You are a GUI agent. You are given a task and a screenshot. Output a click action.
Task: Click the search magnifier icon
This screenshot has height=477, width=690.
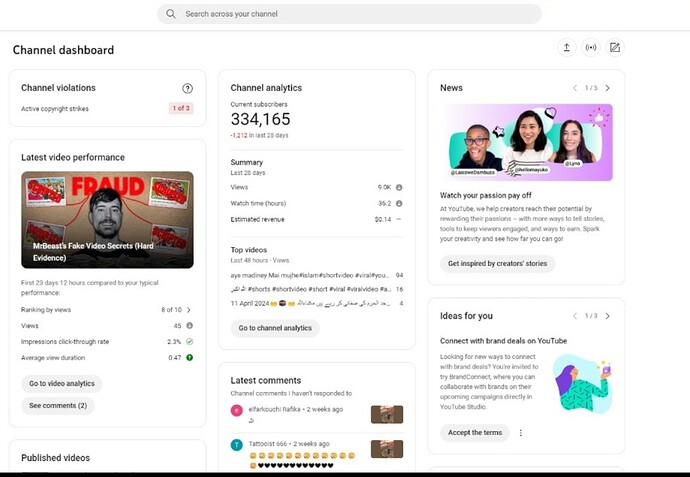coord(171,14)
